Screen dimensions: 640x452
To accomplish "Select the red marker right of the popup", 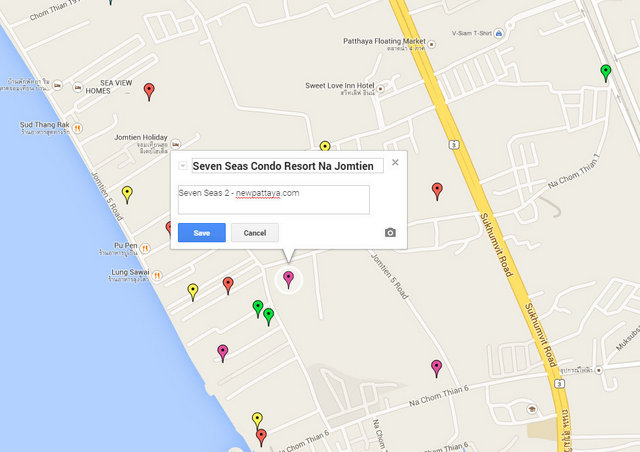I will click(x=437, y=191).
